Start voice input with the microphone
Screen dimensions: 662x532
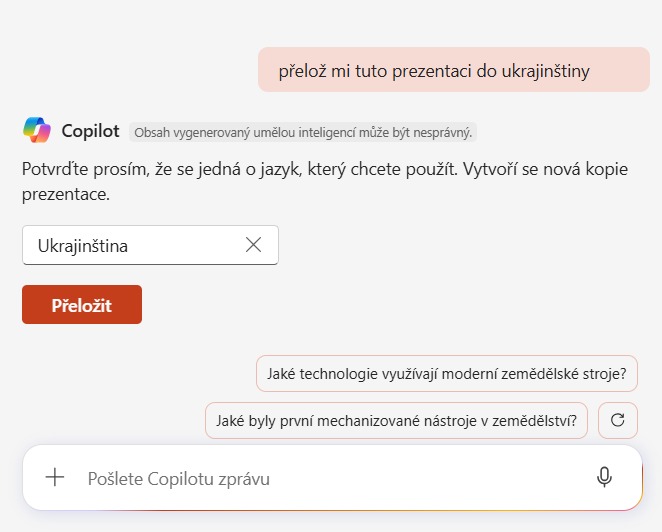604,478
